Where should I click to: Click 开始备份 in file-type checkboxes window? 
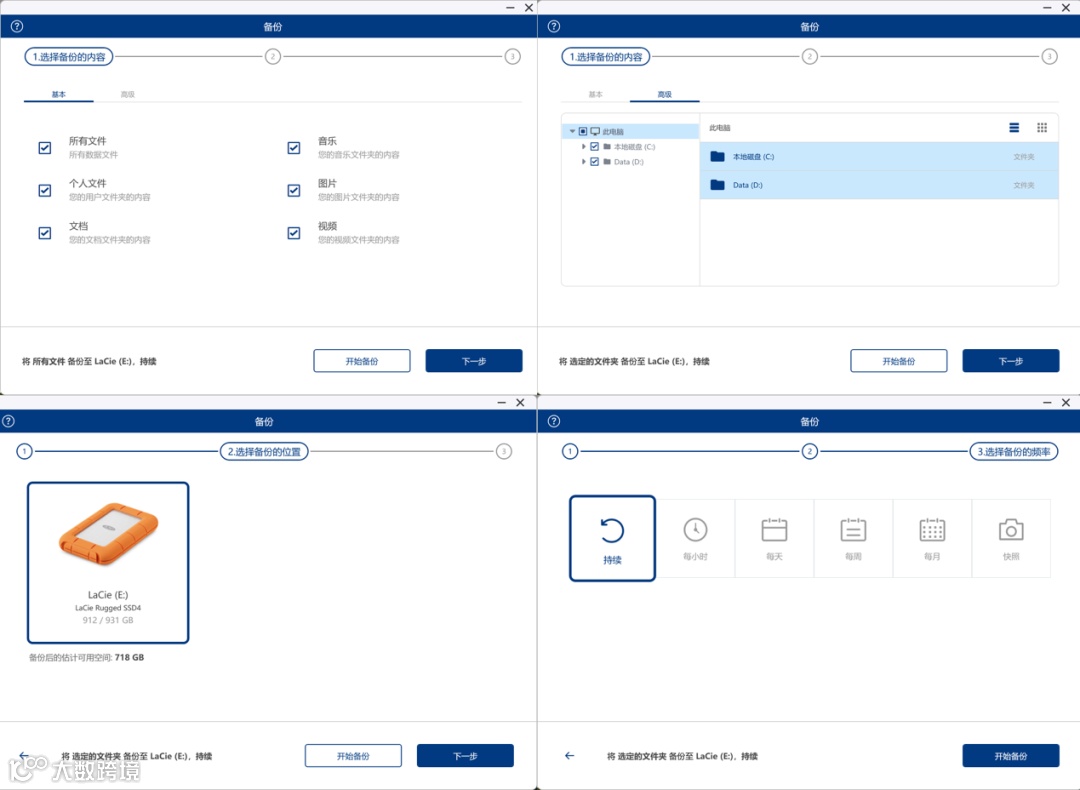point(362,361)
